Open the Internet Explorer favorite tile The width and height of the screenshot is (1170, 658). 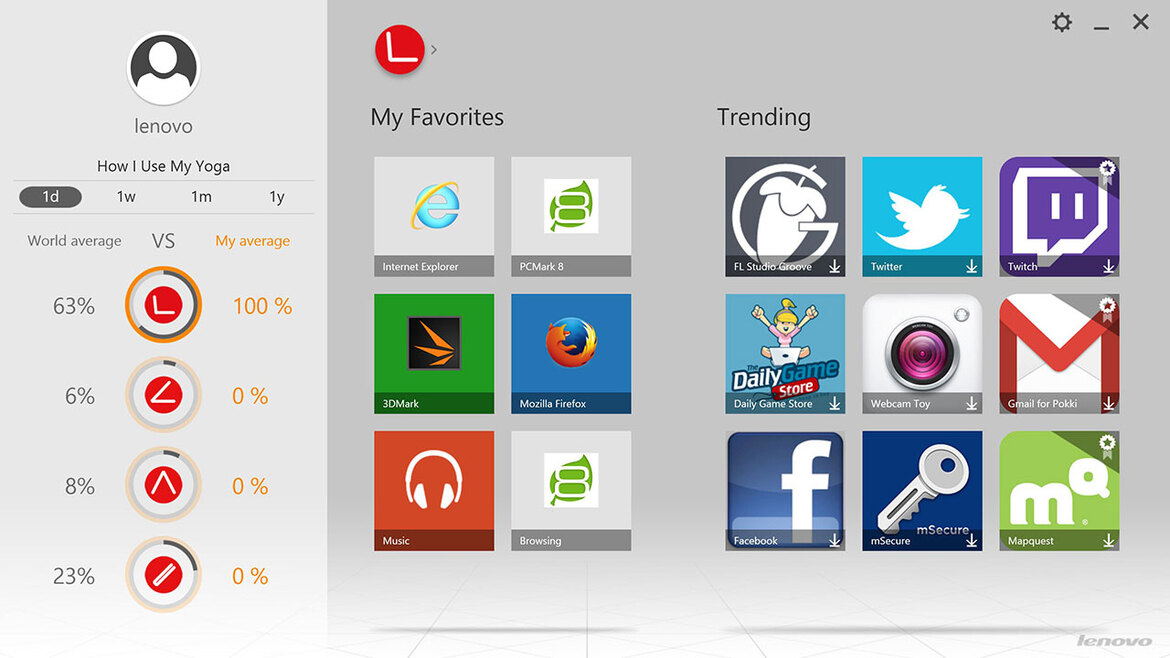point(434,216)
